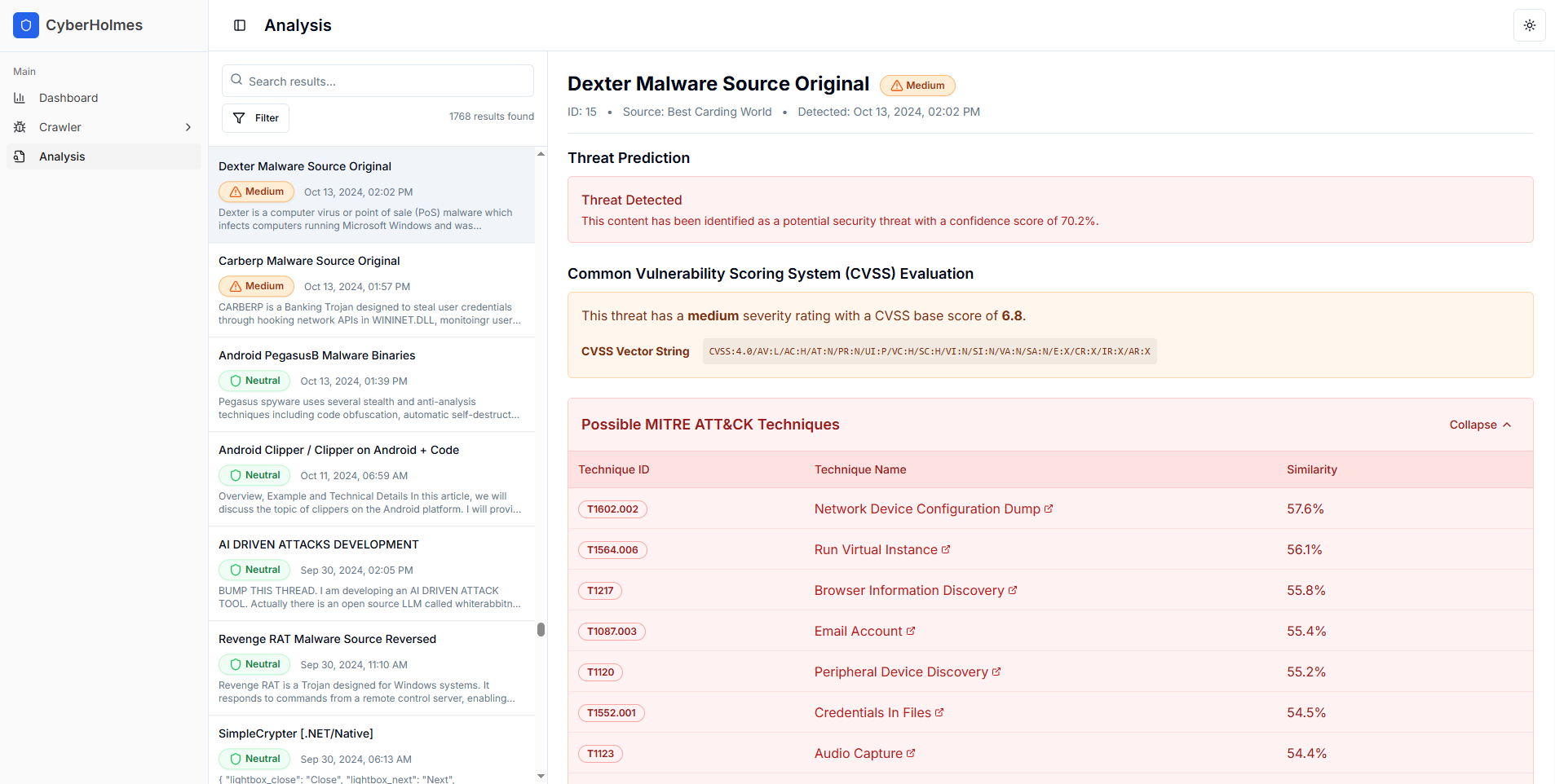Open the Dashboard menu item

(x=104, y=98)
